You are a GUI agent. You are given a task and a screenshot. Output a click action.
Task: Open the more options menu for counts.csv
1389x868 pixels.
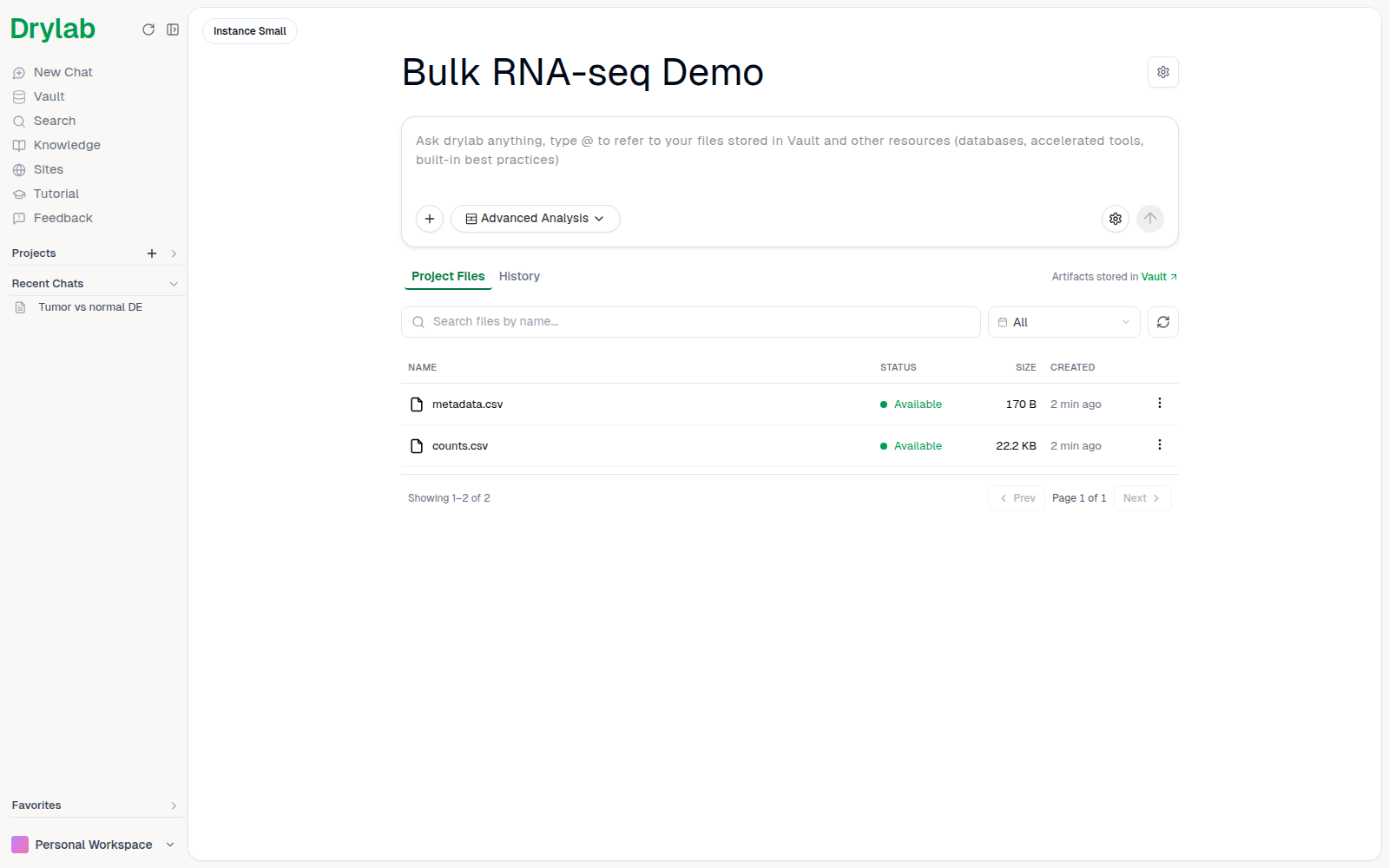click(x=1160, y=445)
